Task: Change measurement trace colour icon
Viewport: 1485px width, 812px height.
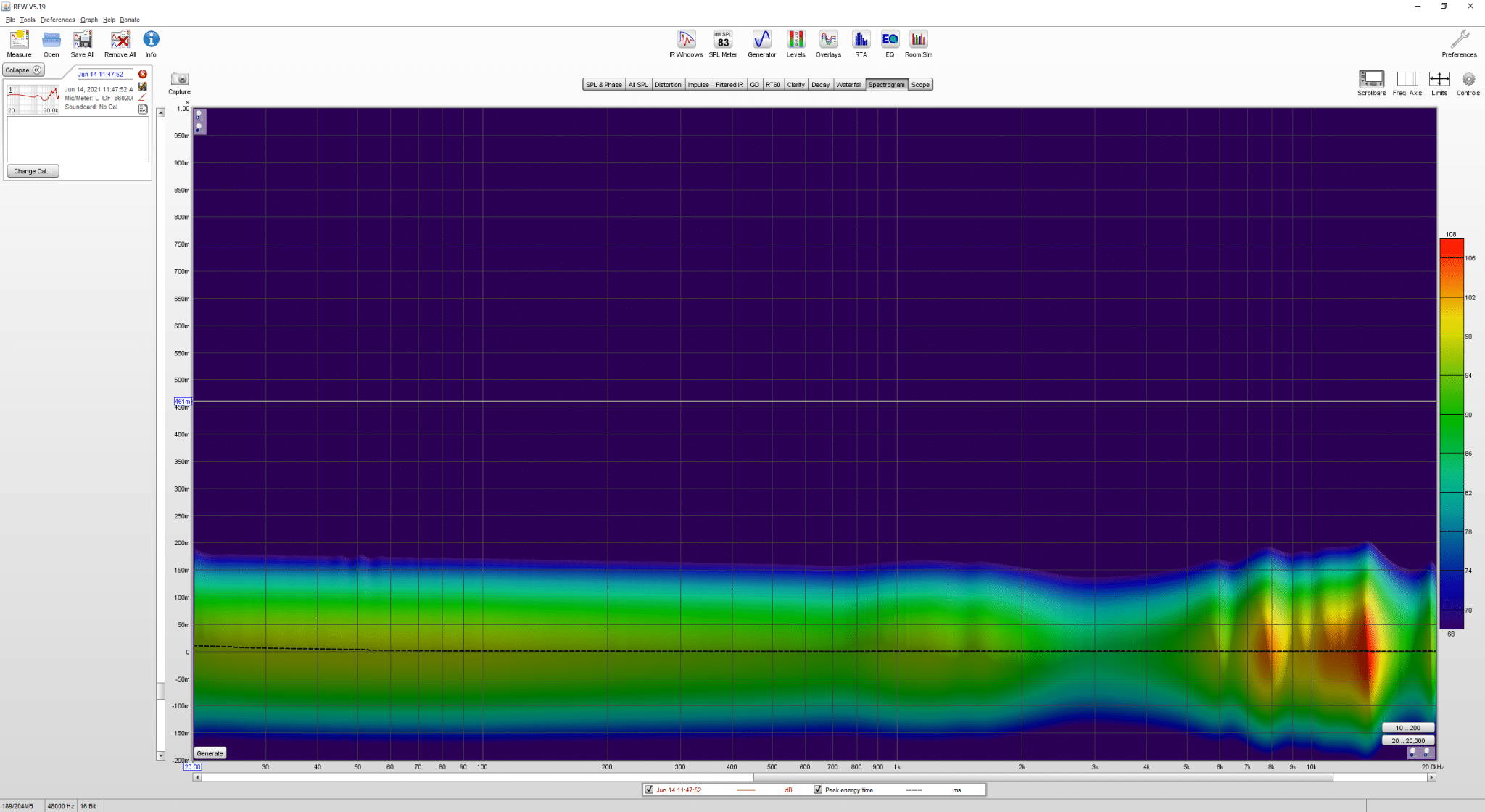Action: pos(143,86)
